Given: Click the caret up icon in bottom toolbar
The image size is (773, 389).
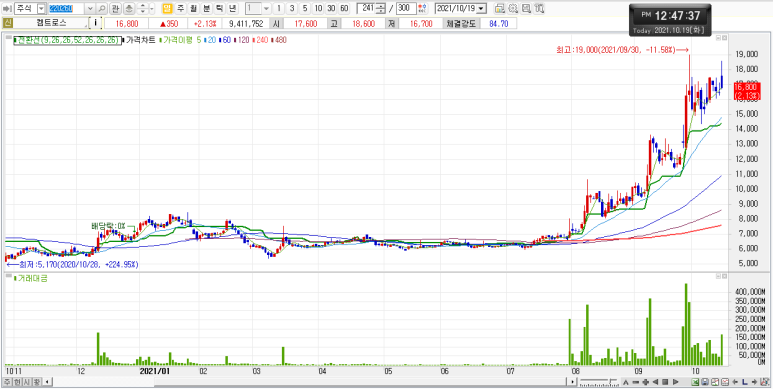Looking at the screenshot, I should click(626, 382).
